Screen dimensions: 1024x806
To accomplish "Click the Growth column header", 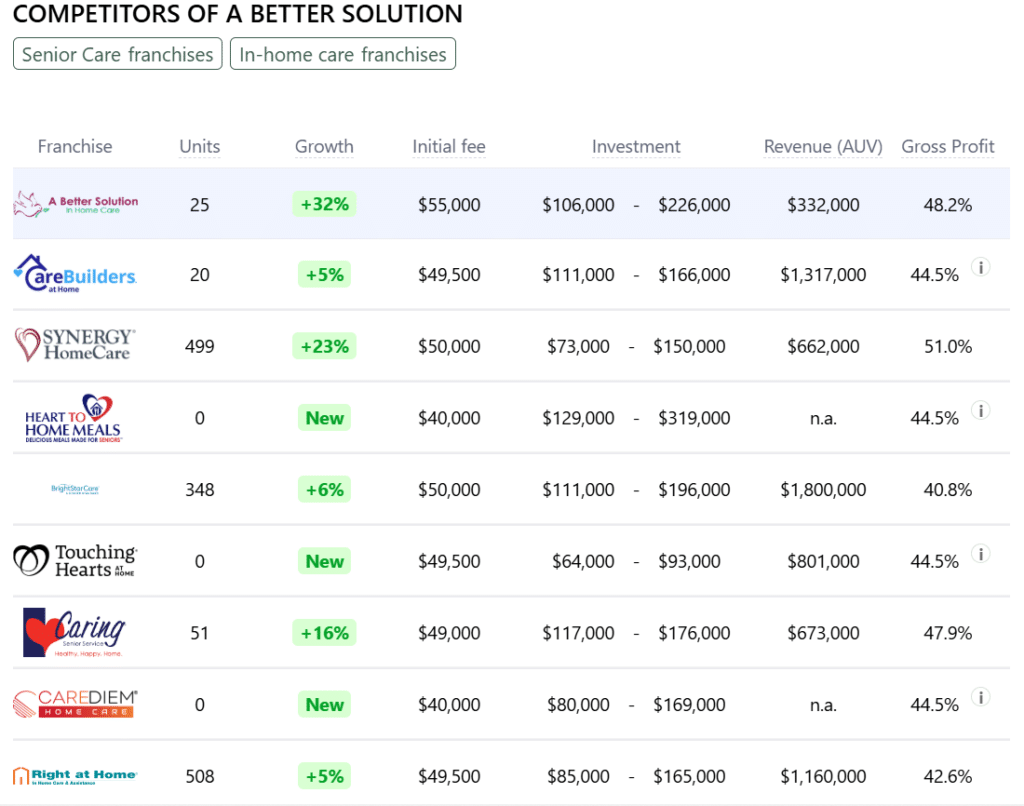I will click(x=325, y=146).
